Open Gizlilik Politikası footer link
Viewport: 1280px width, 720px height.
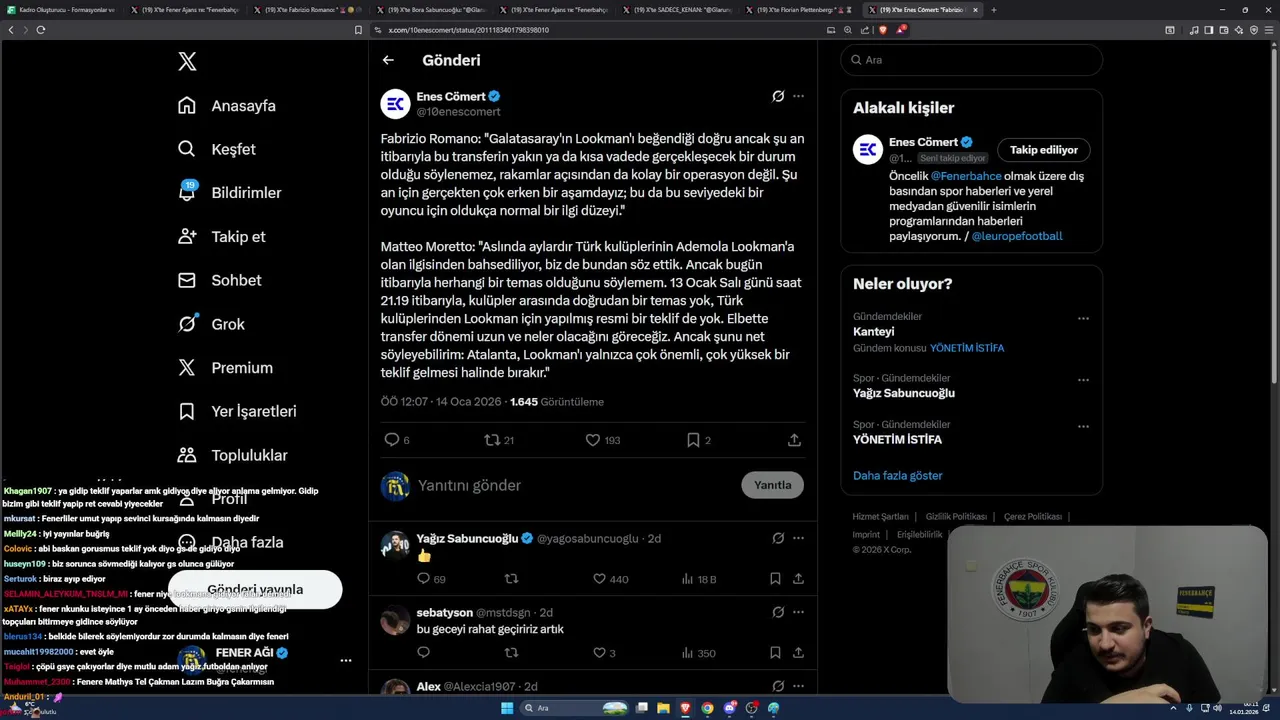(x=956, y=517)
